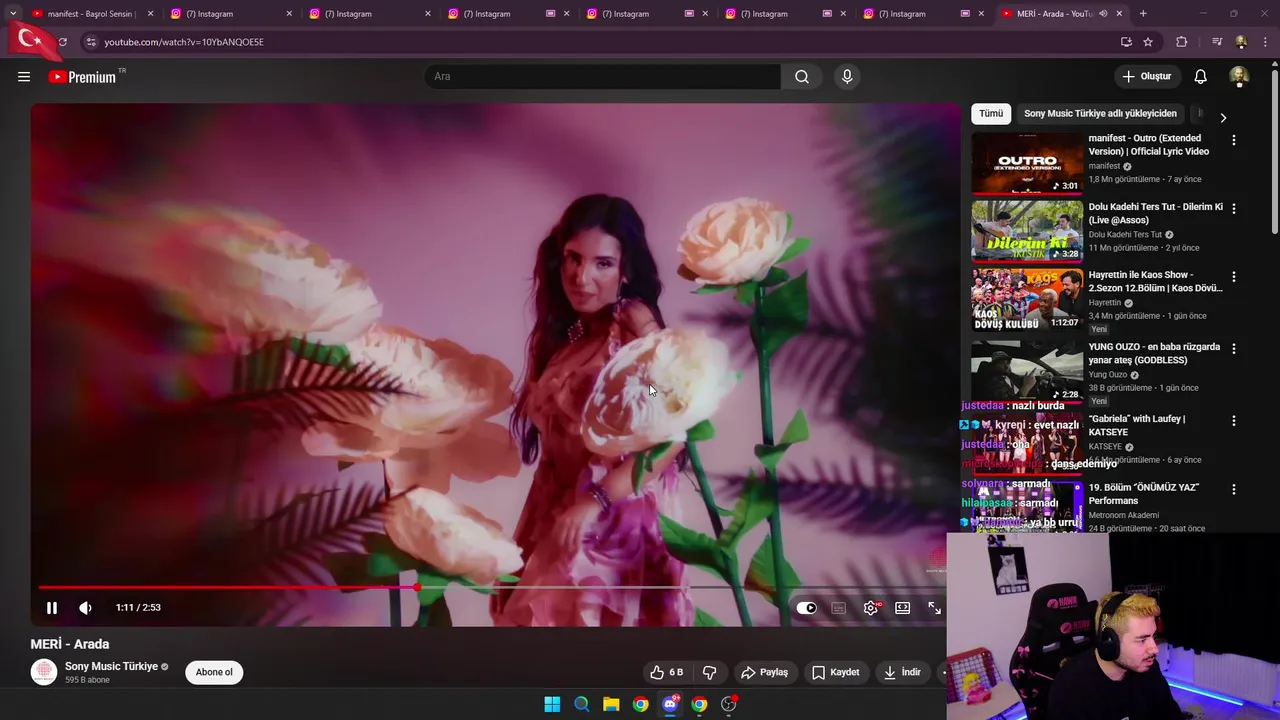Open options for Dolu Kadehi Ters Tut video
Screen dimensions: 1280x720
(1234, 209)
